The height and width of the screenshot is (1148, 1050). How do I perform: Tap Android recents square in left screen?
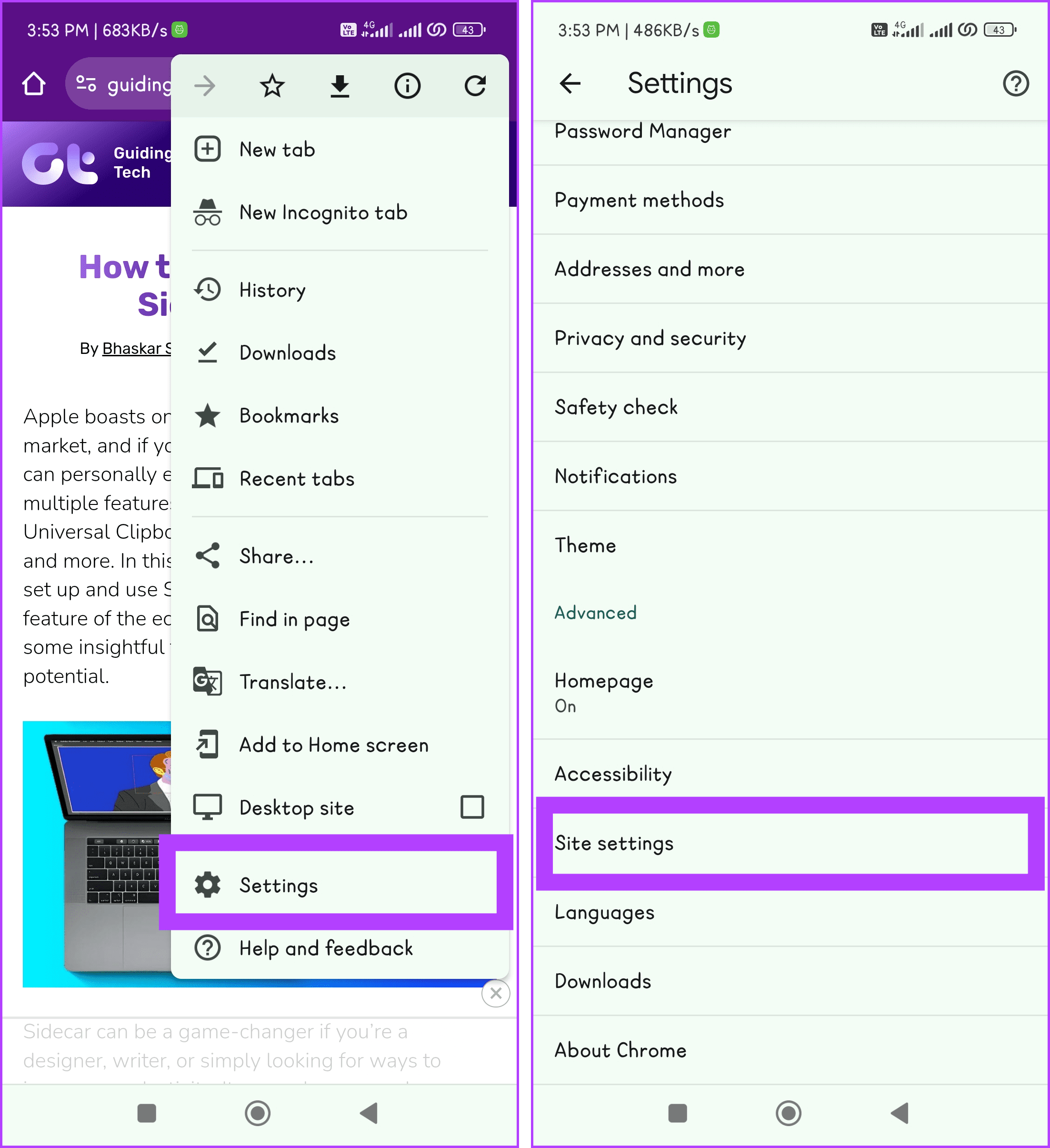point(147,1113)
